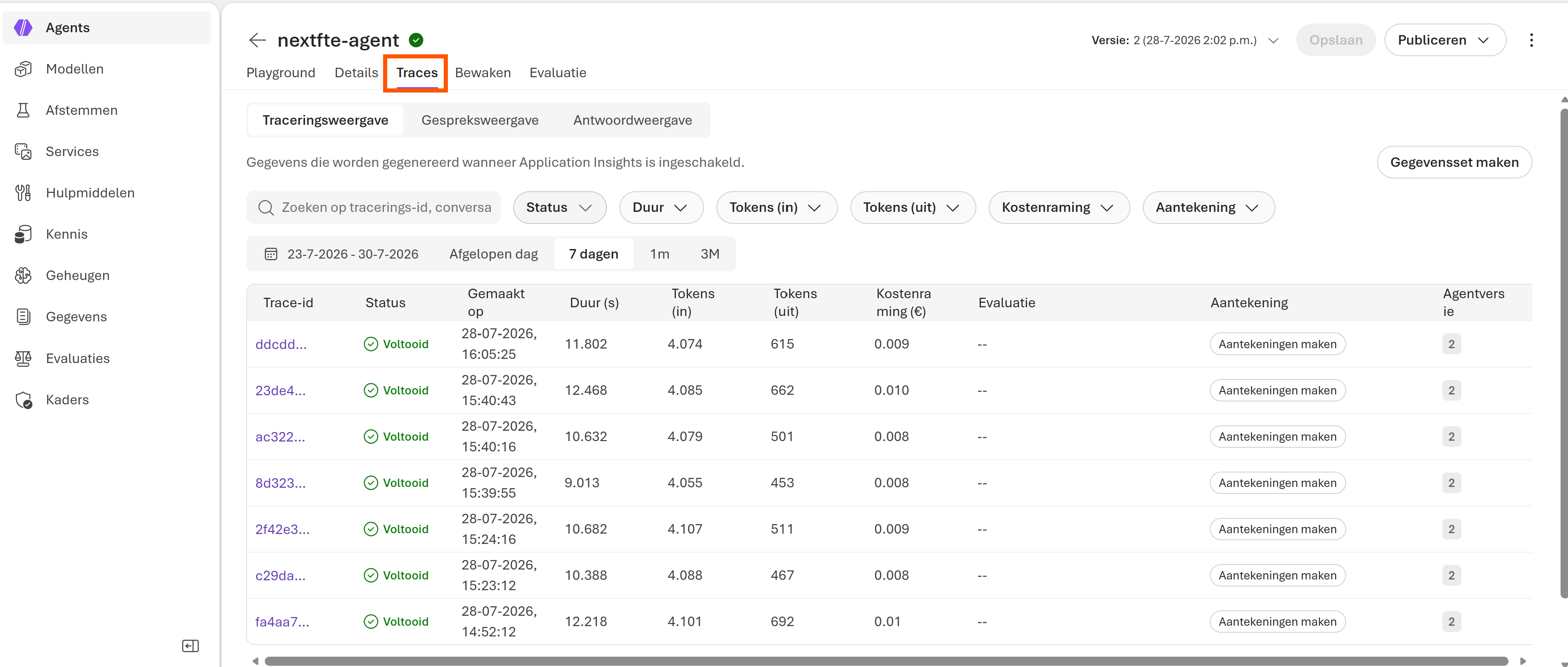Click the Duur (s) column header
Screen dimensions: 1568x667
coord(594,302)
